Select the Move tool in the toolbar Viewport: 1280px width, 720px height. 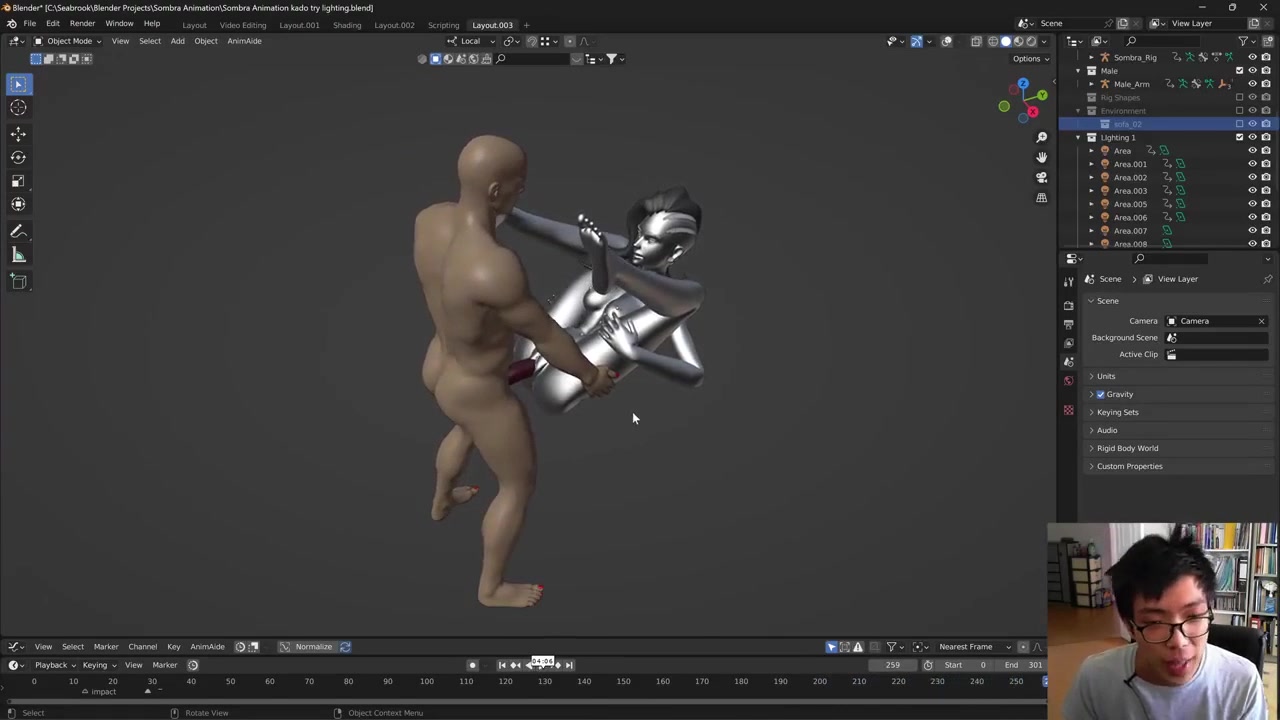(x=18, y=133)
